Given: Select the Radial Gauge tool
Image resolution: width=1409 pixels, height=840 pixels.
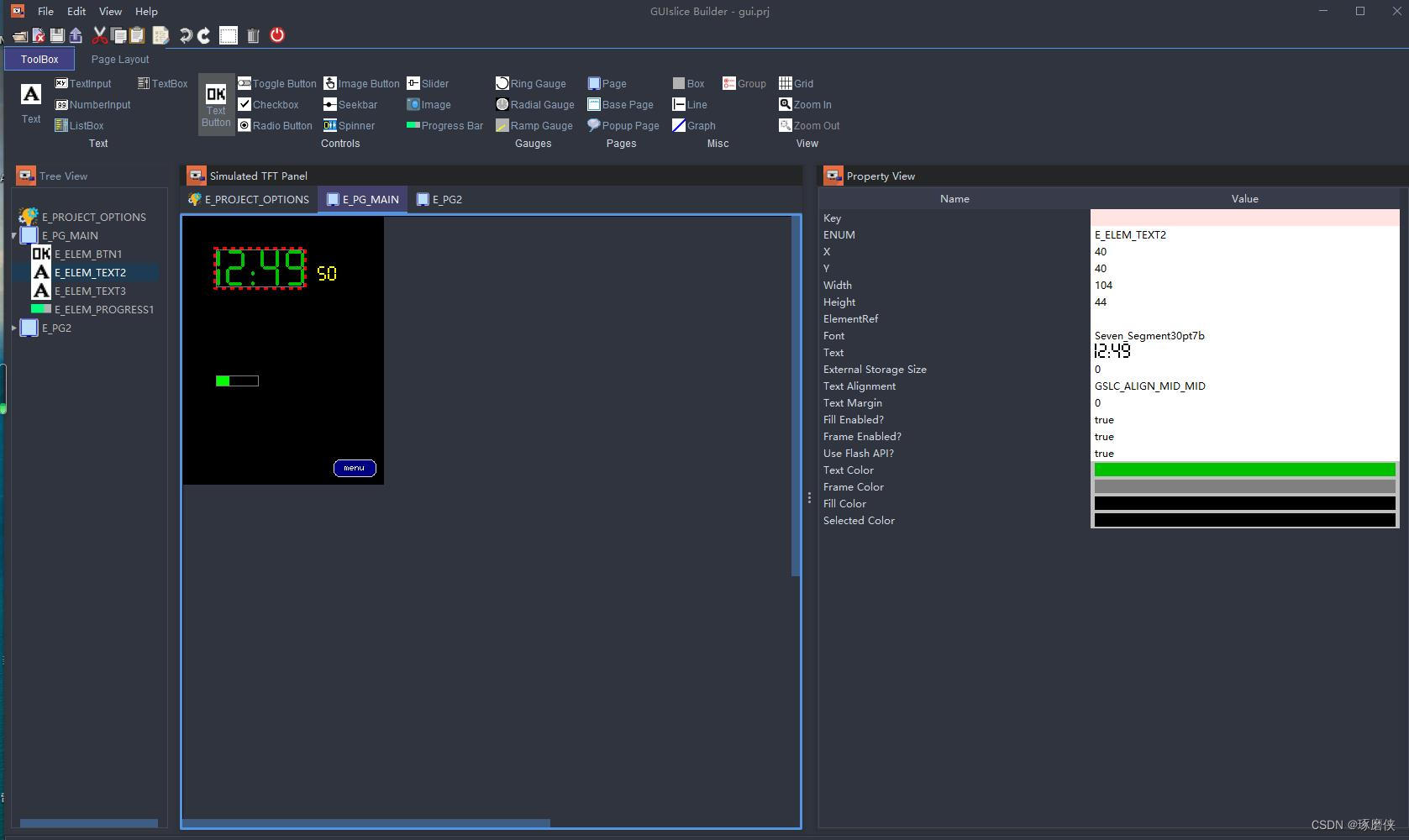Looking at the screenshot, I should coord(534,104).
